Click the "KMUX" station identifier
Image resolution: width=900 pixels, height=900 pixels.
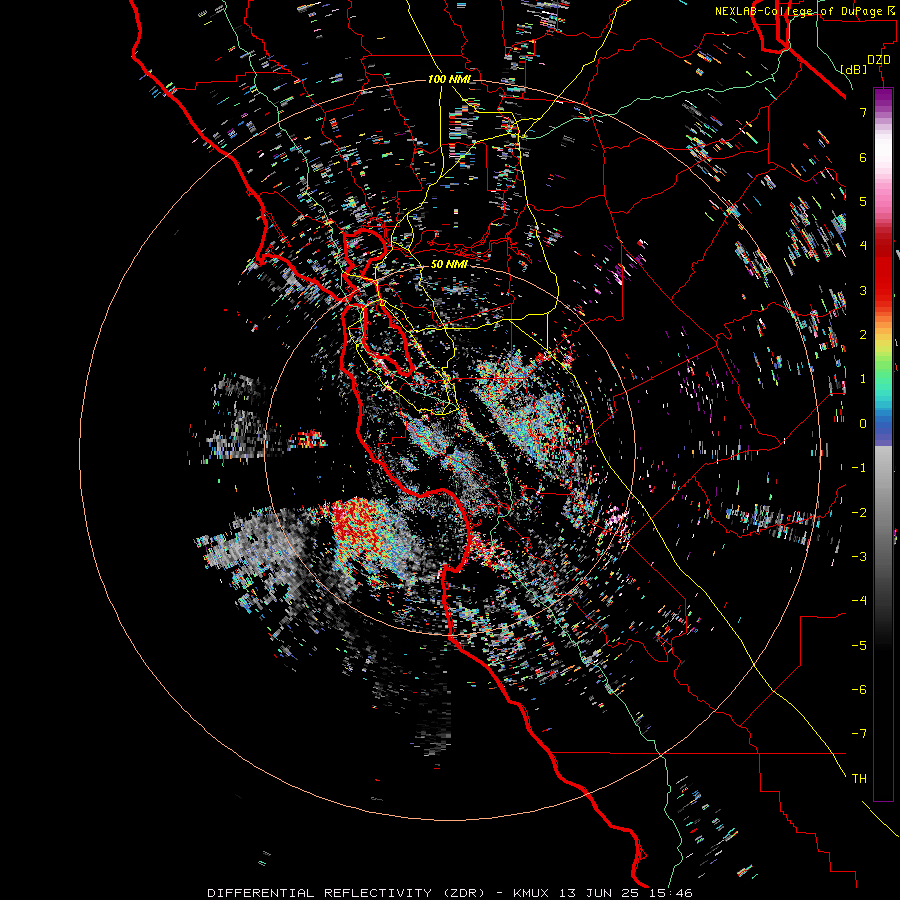(x=531, y=893)
